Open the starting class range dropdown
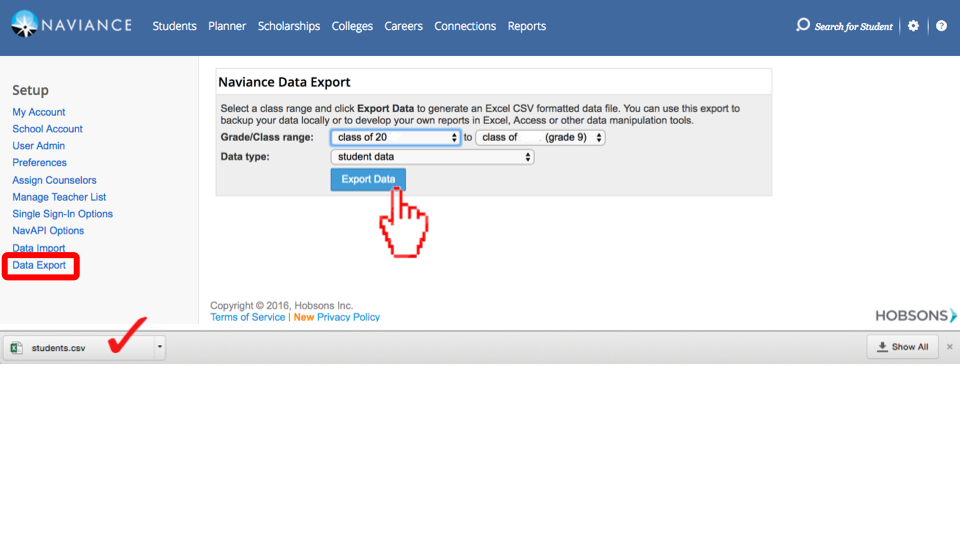The width and height of the screenshot is (960, 540). pos(396,137)
